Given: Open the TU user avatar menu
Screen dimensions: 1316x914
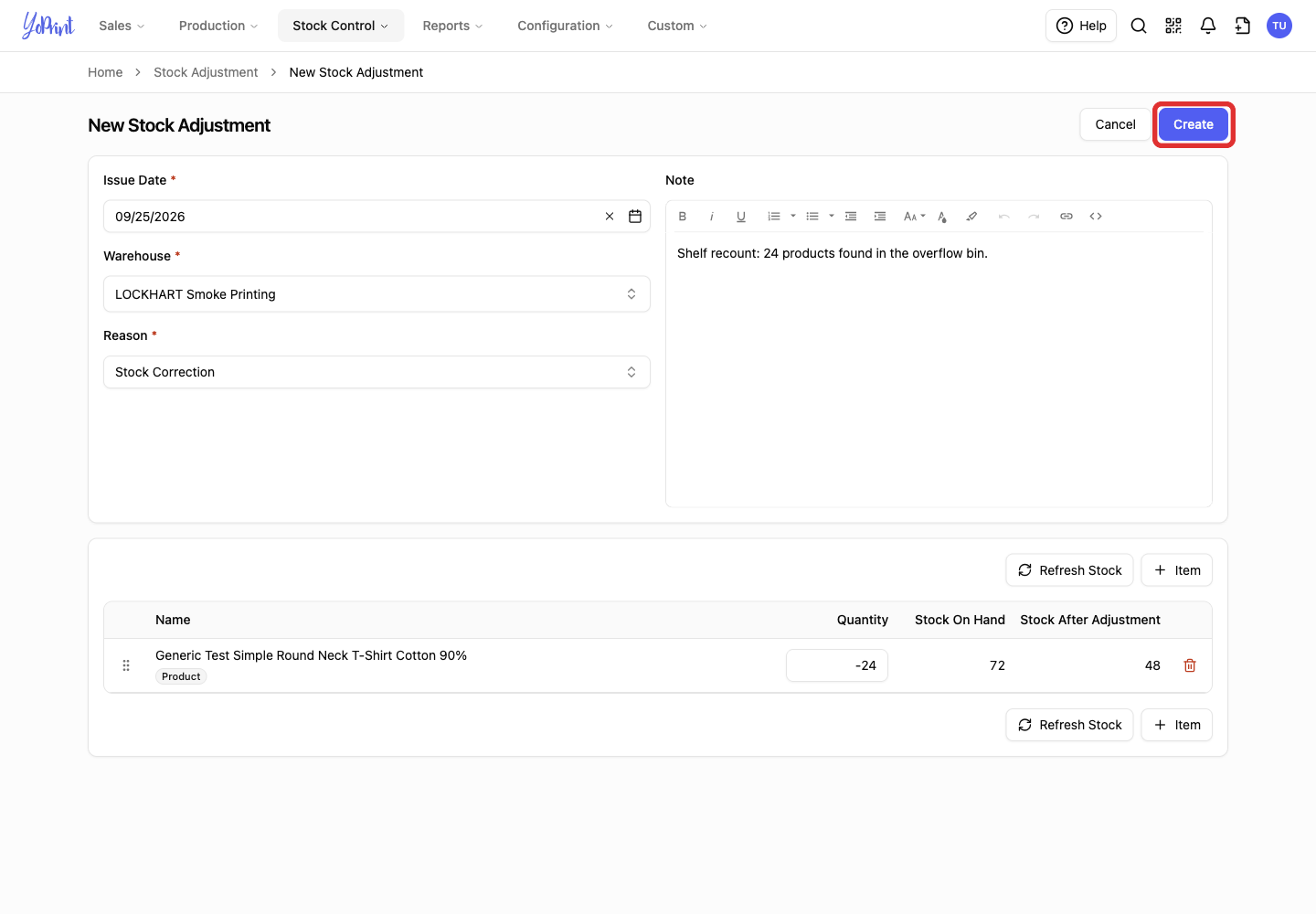Looking at the screenshot, I should (1279, 26).
